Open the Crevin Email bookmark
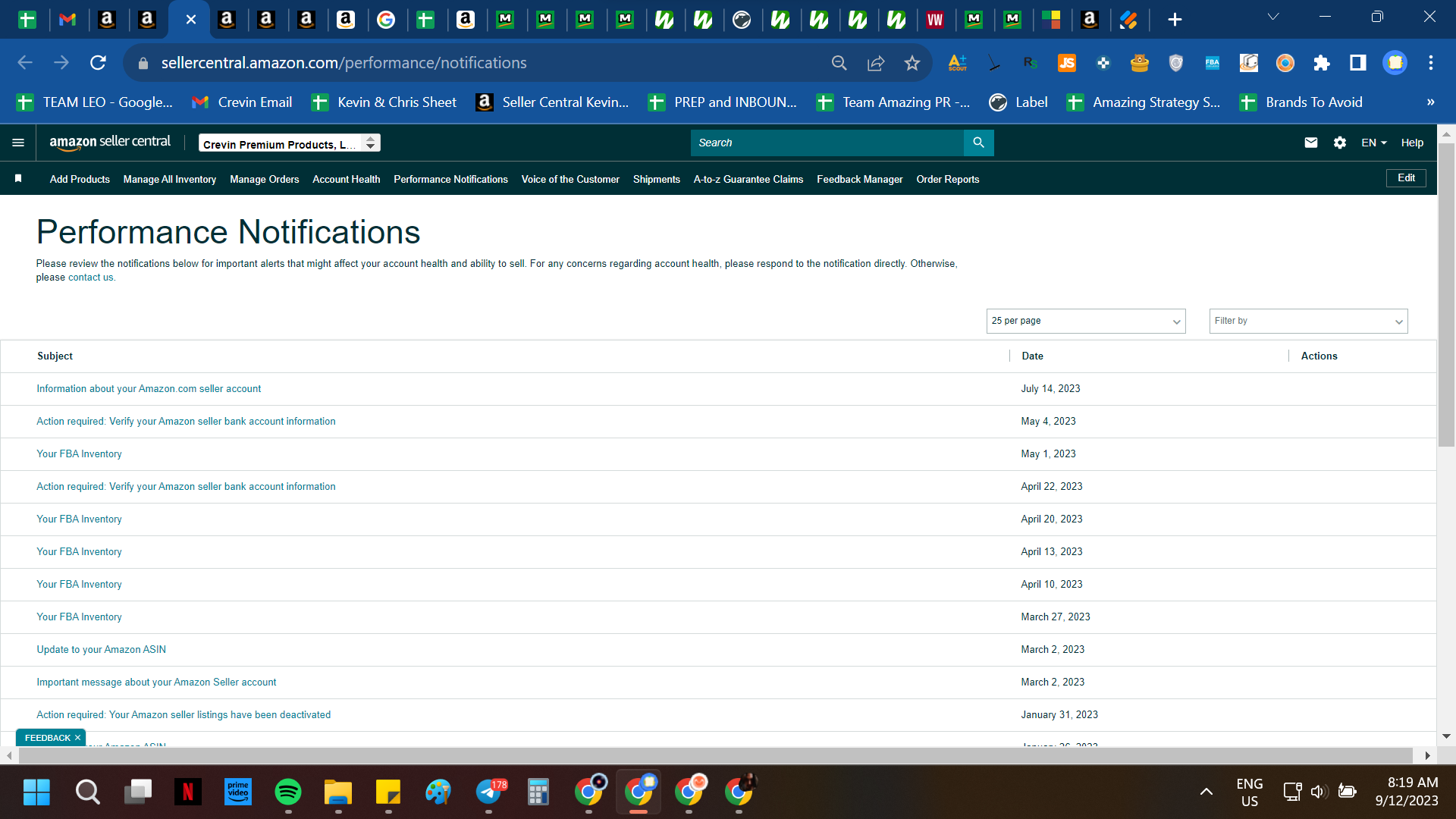Image resolution: width=1456 pixels, height=819 pixels. coord(242,102)
